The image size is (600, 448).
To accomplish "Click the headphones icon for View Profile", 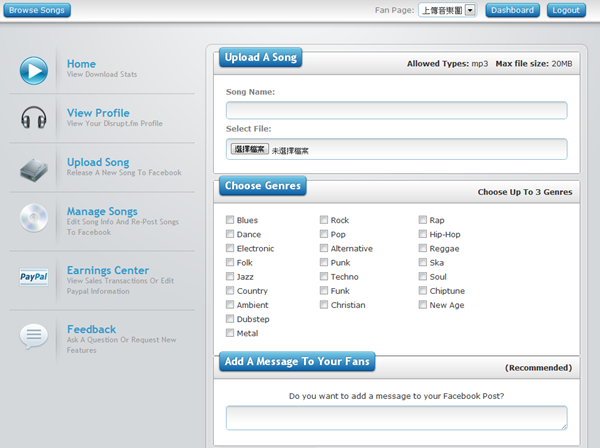I will pos(34,117).
